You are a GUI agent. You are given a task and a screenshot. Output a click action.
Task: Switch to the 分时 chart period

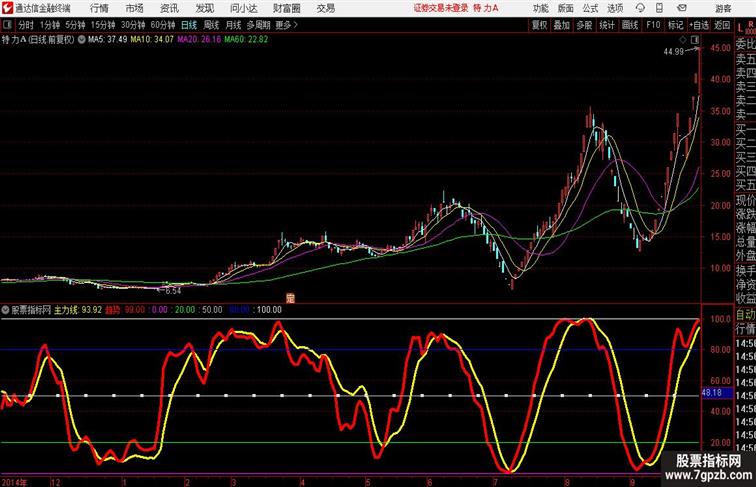(x=26, y=25)
